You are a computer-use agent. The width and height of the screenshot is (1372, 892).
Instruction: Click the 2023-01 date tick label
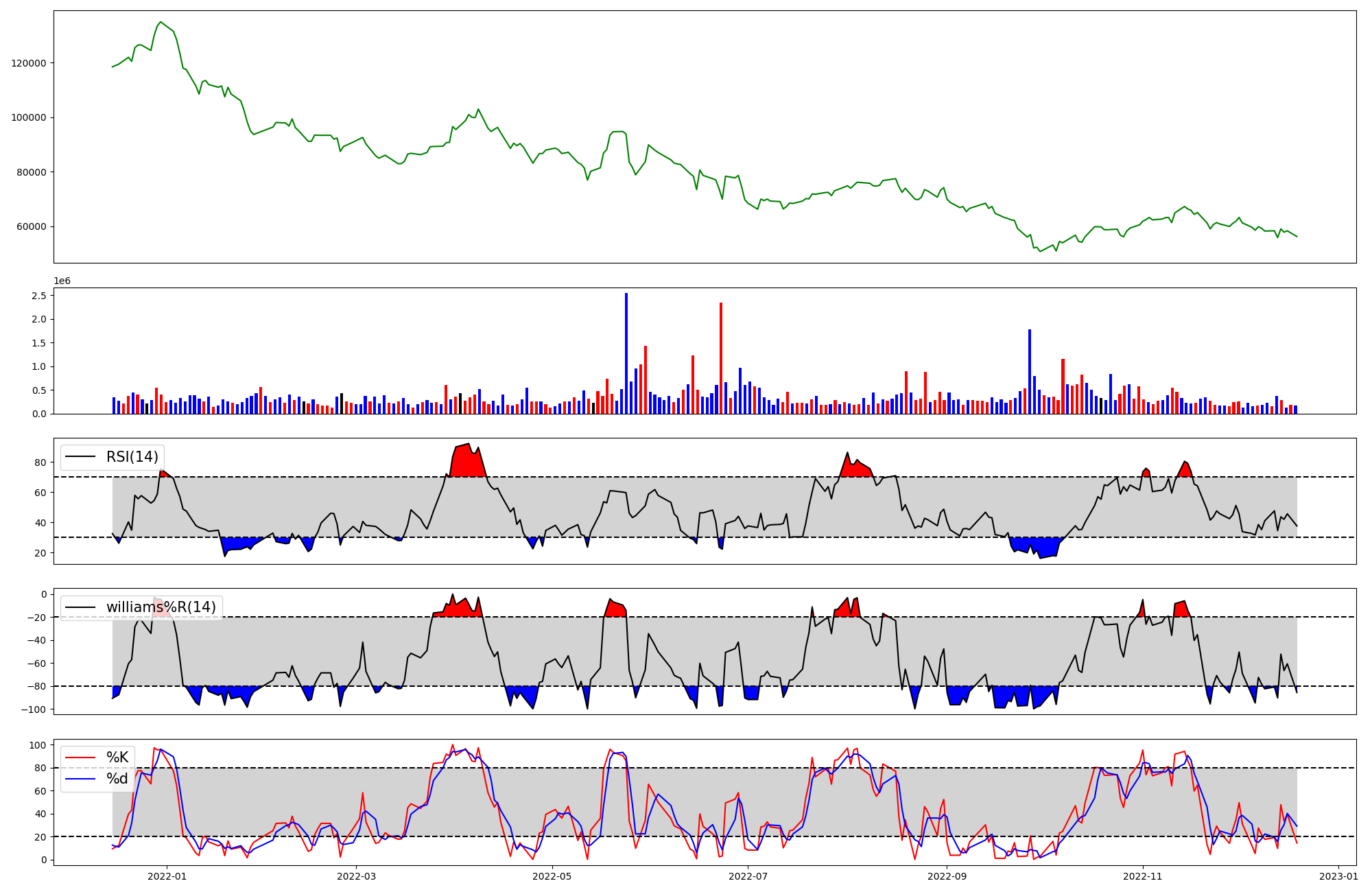(1339, 876)
